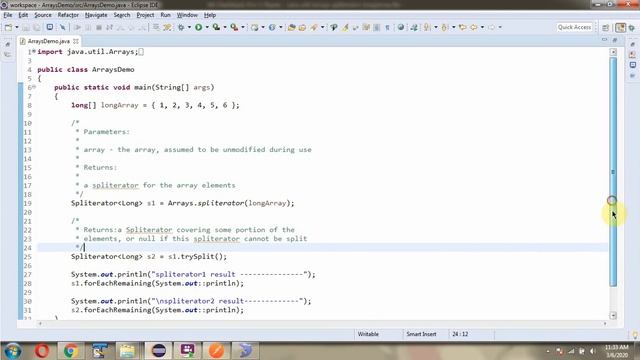Click the Open Task icon
Viewport: 640px width, 360px height.
coord(302,27)
